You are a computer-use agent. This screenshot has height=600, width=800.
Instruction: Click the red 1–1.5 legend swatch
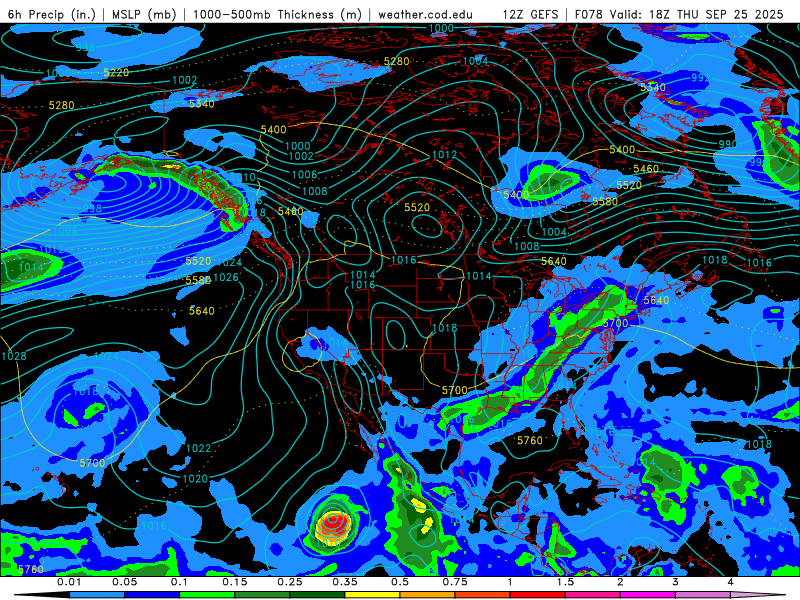point(538,595)
